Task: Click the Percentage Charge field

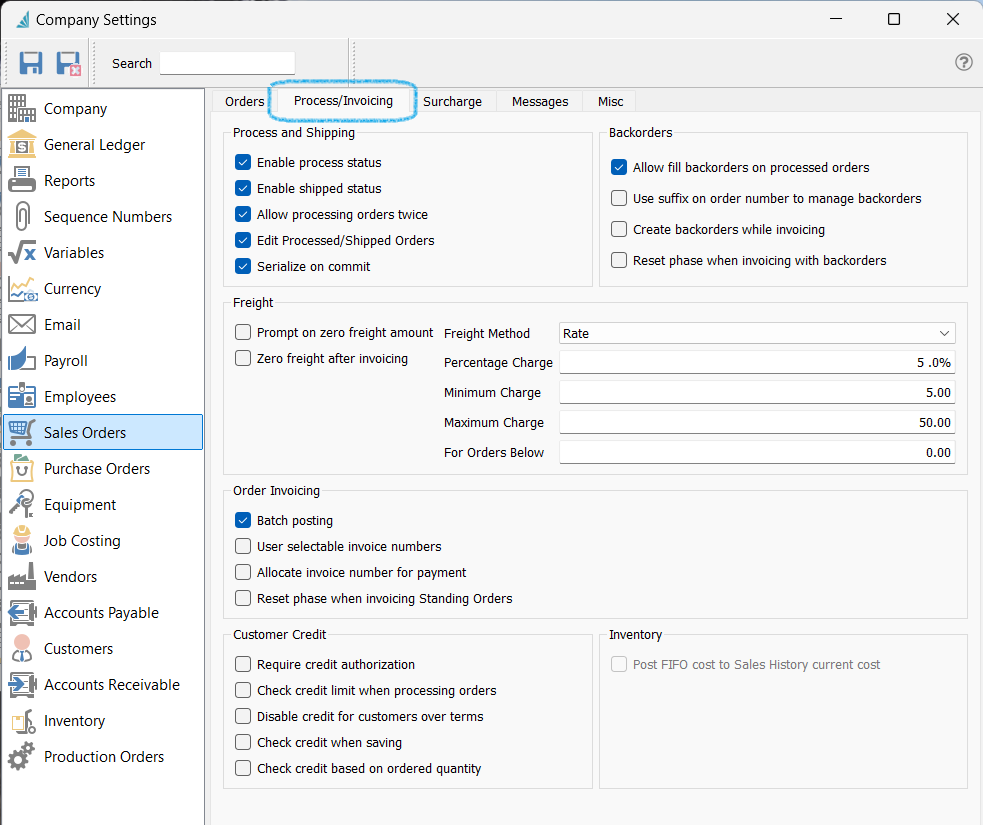Action: point(757,362)
